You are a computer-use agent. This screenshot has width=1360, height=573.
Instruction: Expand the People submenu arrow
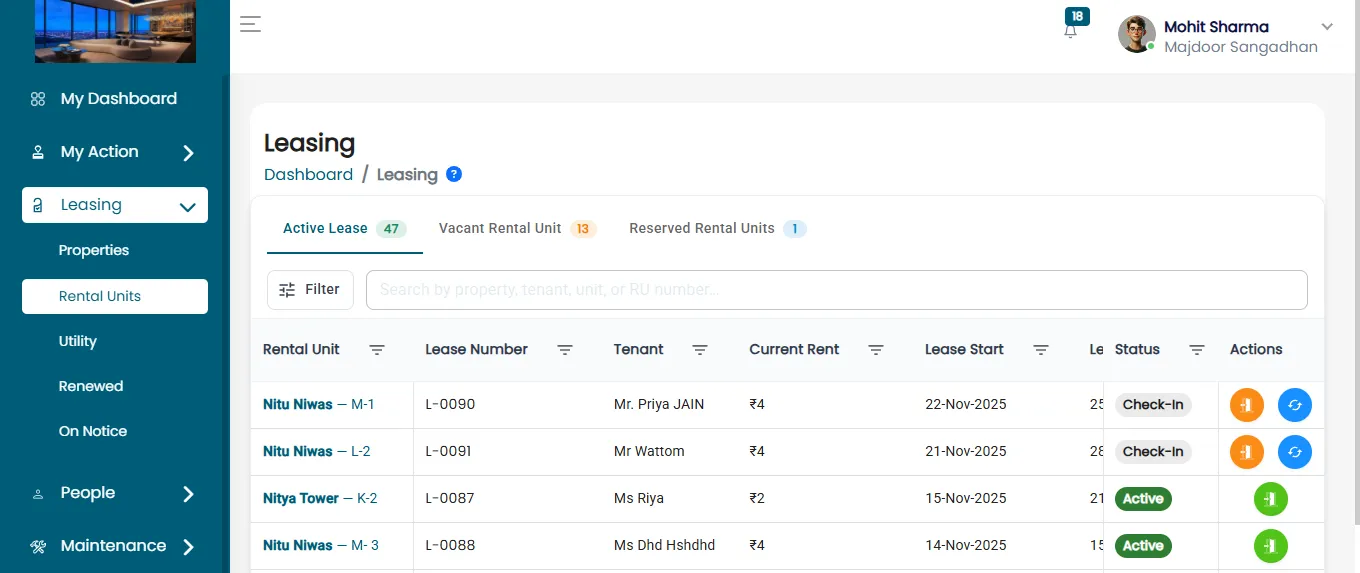pyautogui.click(x=188, y=494)
